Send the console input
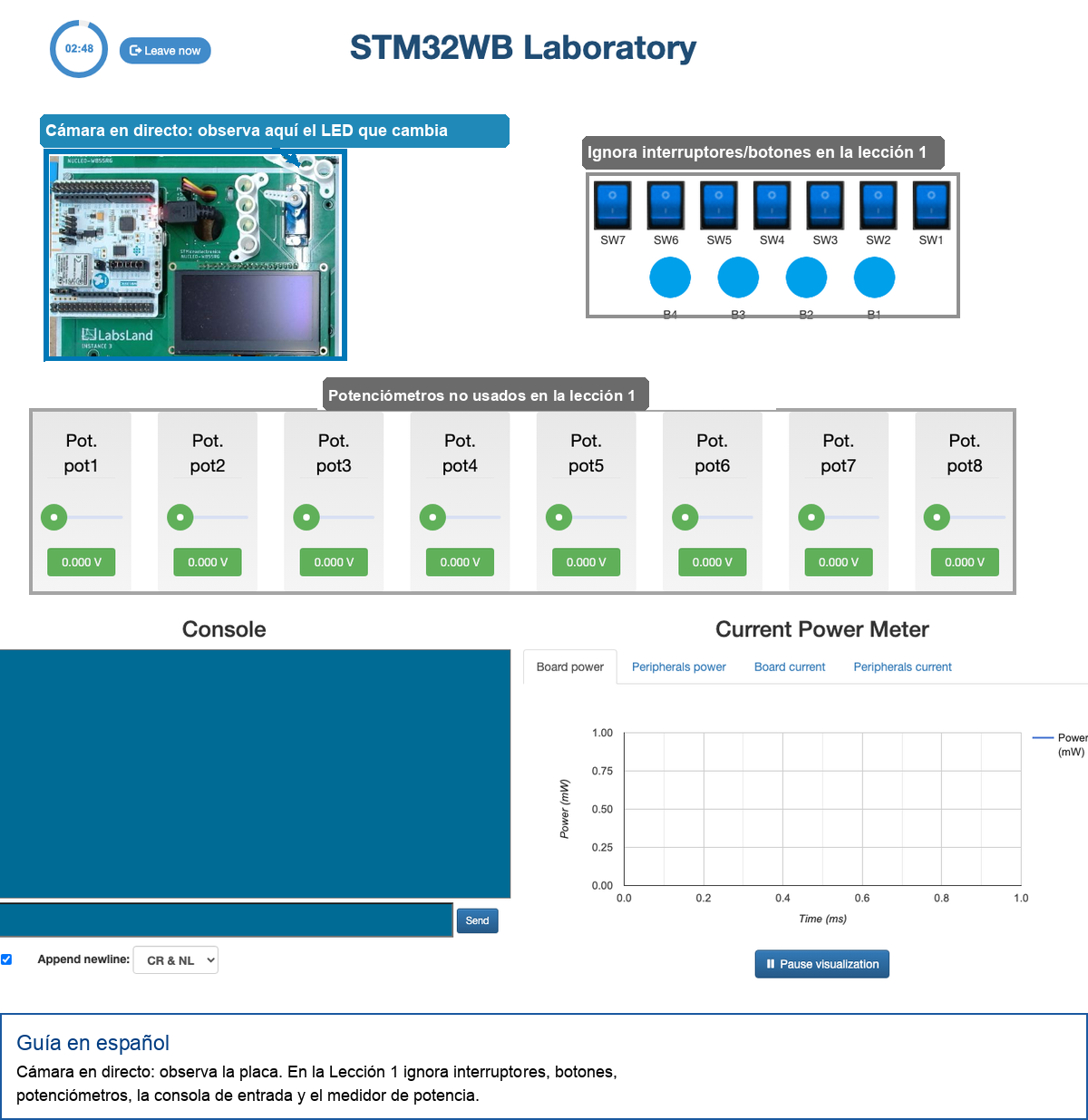Image resolution: width=1088 pixels, height=1120 pixels. click(x=477, y=920)
